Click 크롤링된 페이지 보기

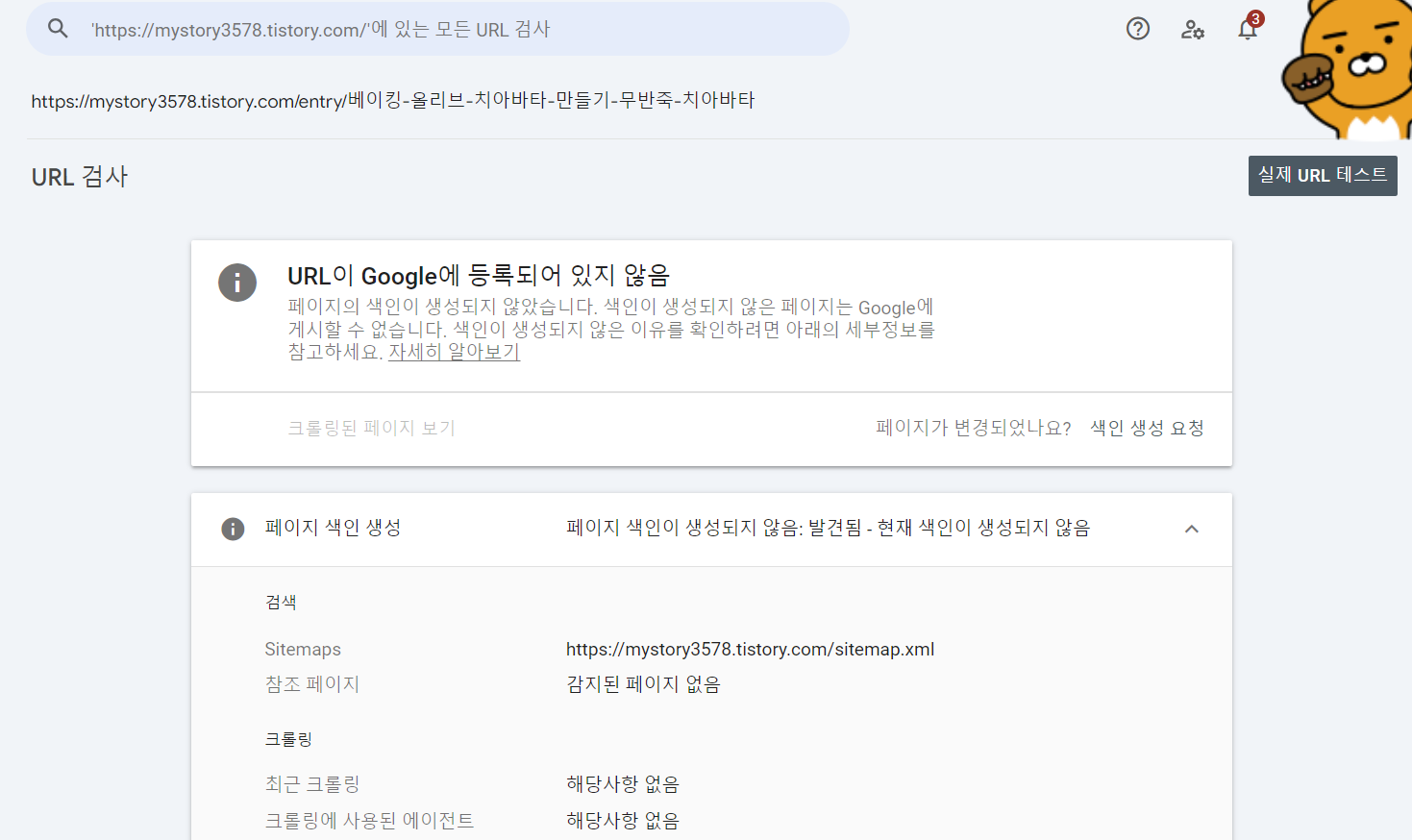click(371, 428)
